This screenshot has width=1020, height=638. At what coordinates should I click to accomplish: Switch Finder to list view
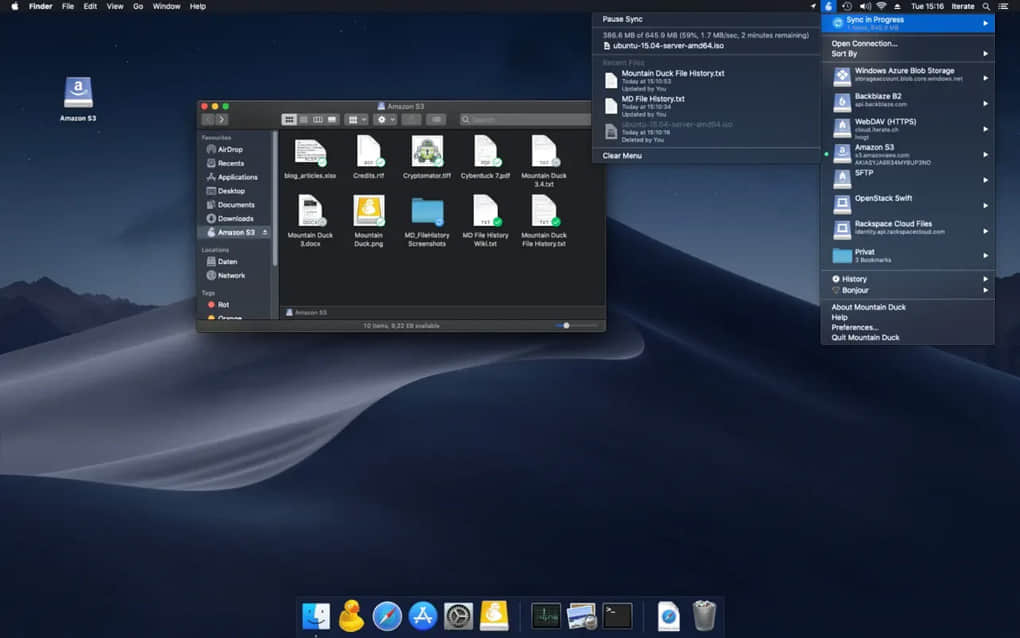coord(304,119)
